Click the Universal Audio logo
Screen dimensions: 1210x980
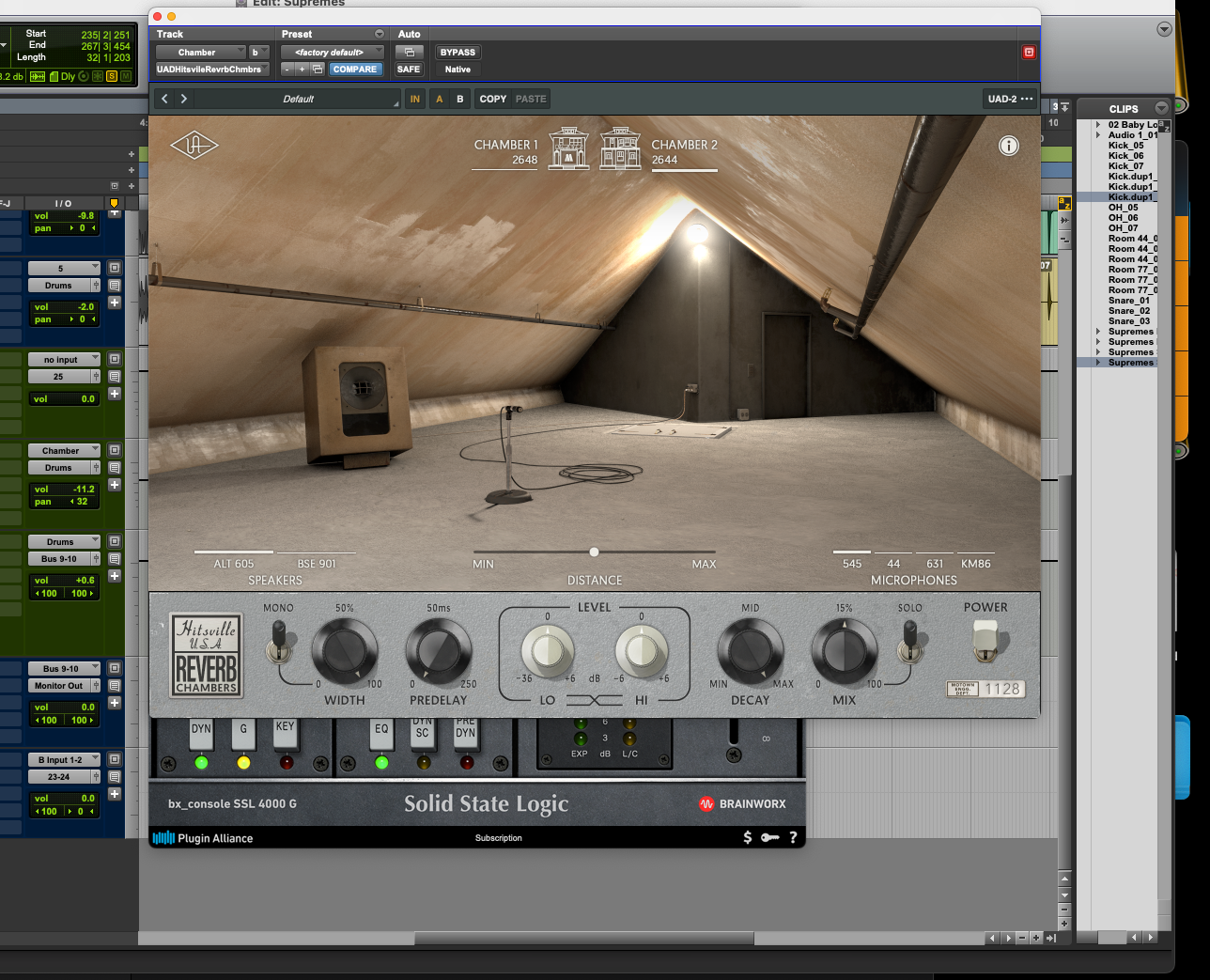tap(194, 146)
